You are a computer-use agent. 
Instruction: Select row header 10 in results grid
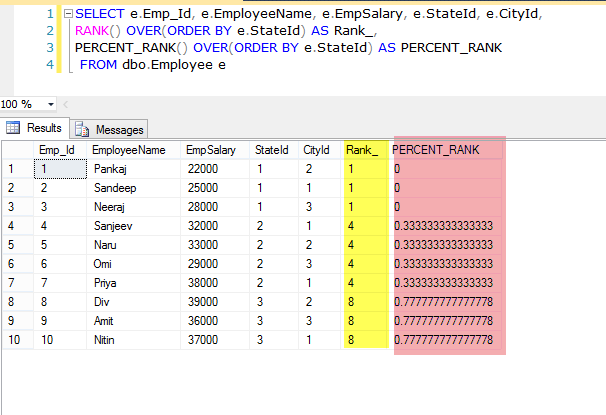coord(18,340)
